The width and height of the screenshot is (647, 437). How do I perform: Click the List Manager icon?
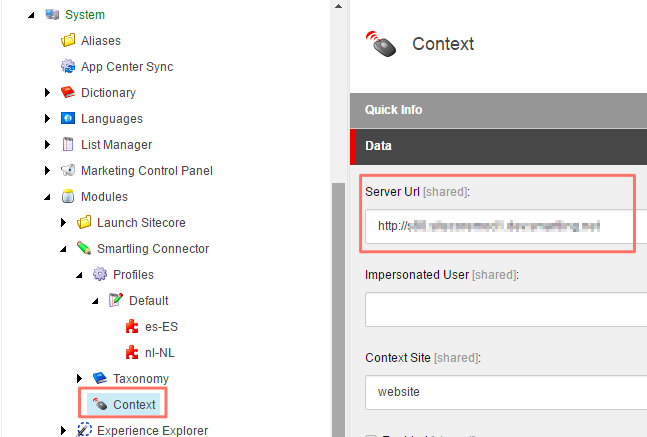pyautogui.click(x=68, y=145)
